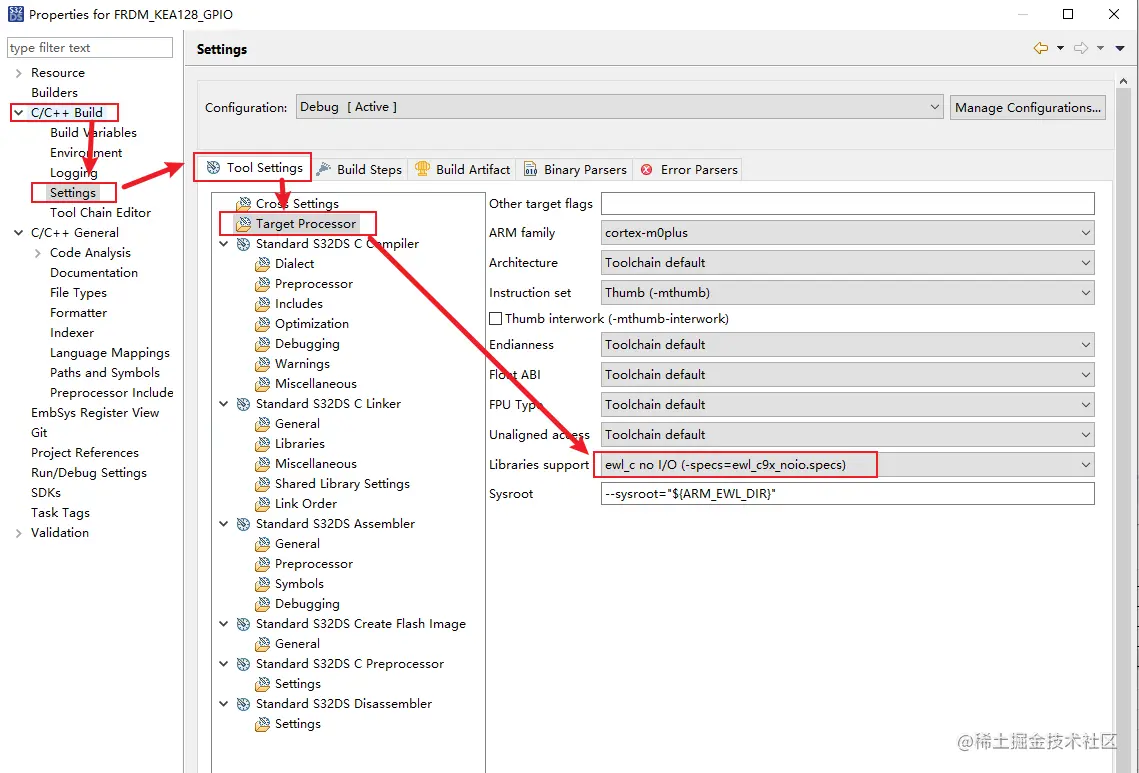Open the Instruction set dropdown
The image size is (1139, 773).
(x=847, y=293)
